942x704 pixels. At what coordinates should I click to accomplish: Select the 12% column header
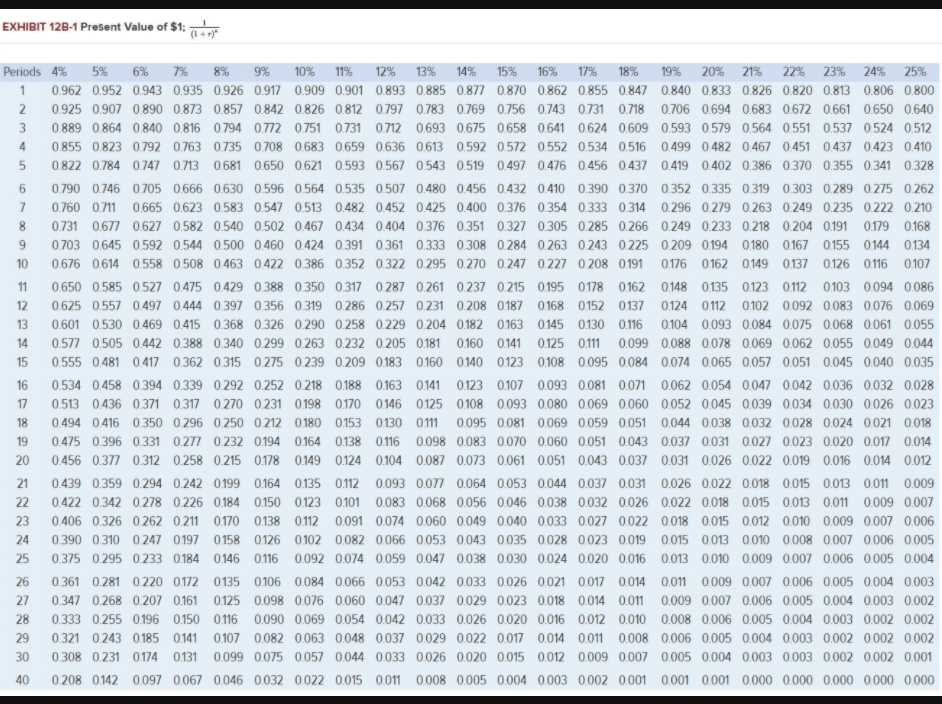click(385, 72)
